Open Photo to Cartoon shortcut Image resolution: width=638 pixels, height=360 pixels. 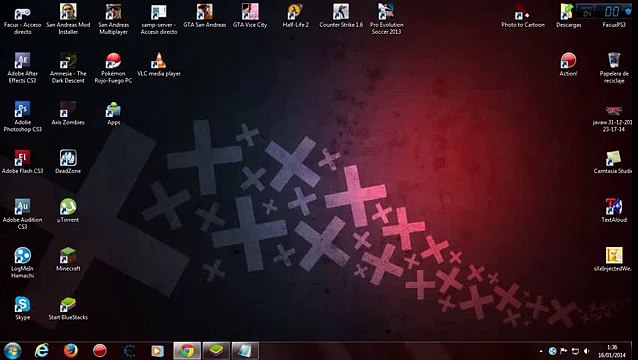(x=523, y=16)
